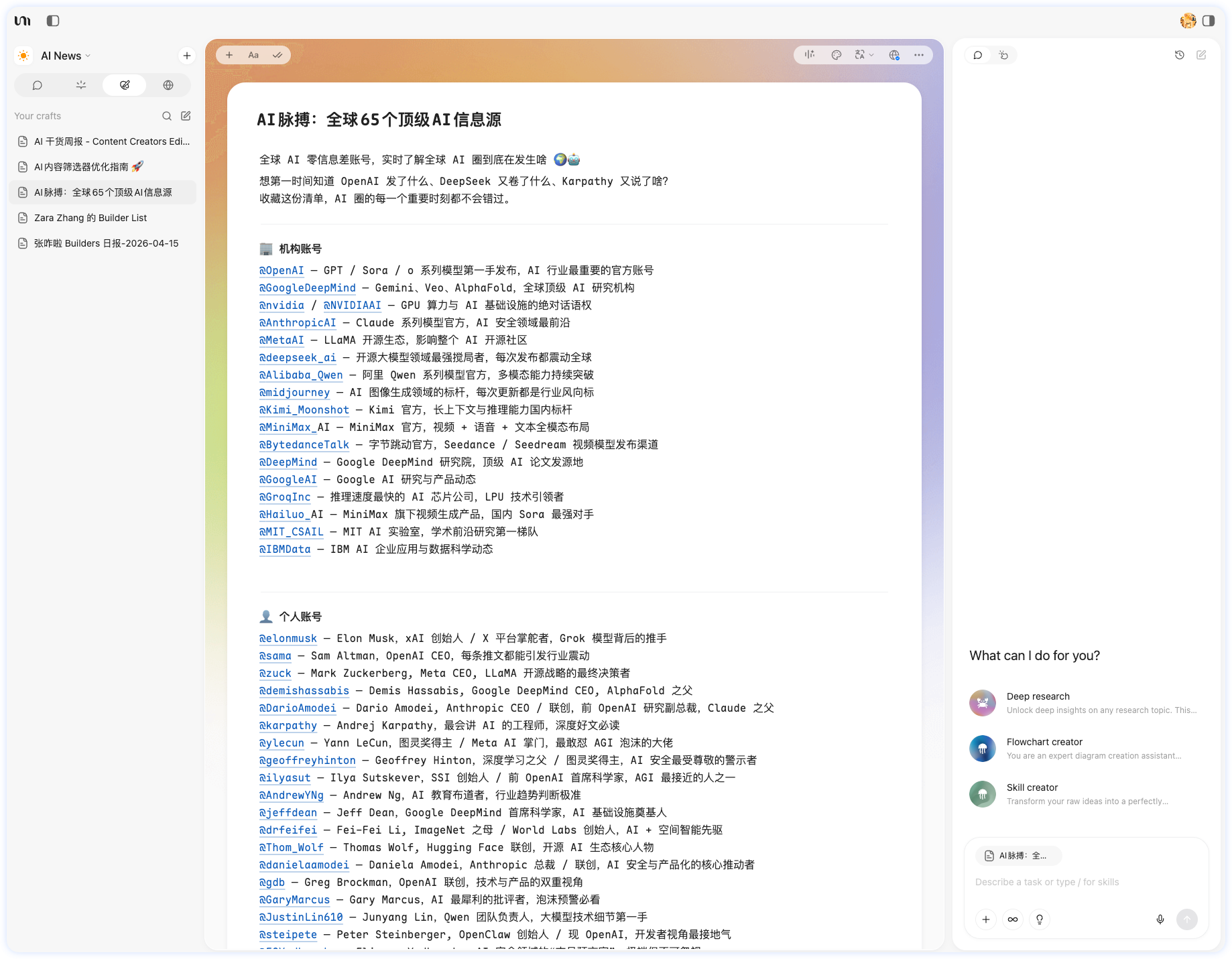Open the palette theme icon in document toolbar
Image resolution: width=1232 pixels, height=959 pixels.
pyautogui.click(x=836, y=55)
